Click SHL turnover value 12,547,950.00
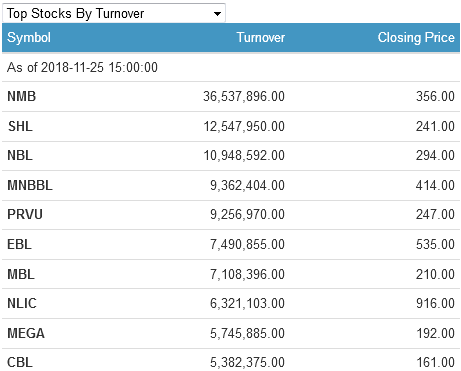 [244, 126]
